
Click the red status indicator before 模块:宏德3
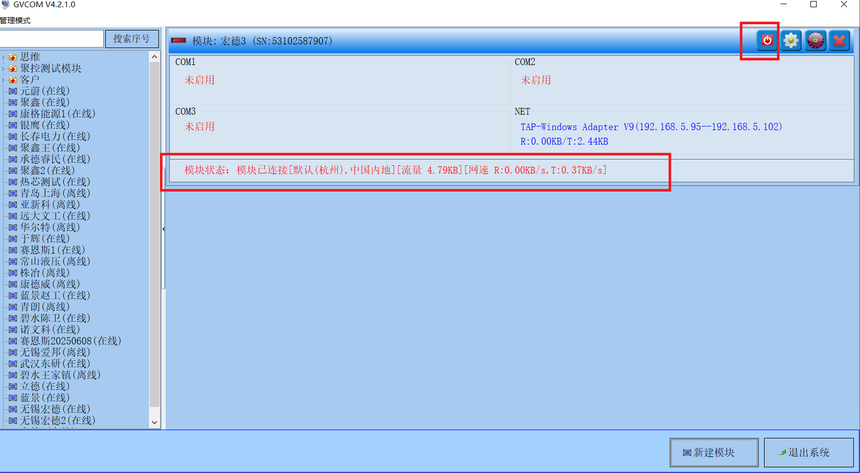tap(179, 41)
